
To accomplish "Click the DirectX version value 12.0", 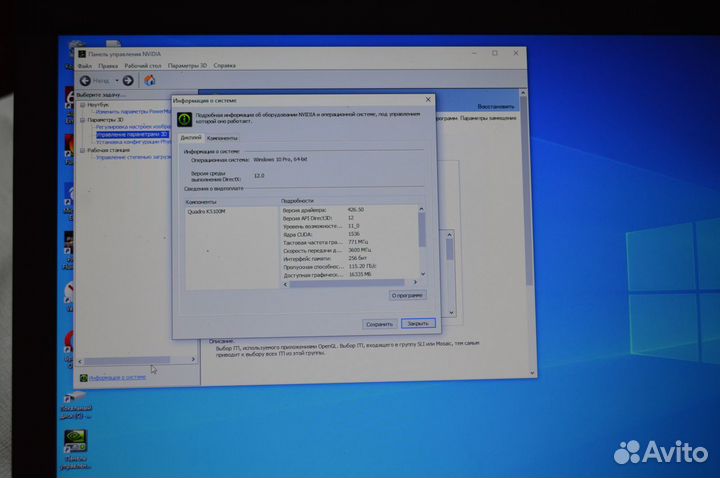I will (x=259, y=176).
